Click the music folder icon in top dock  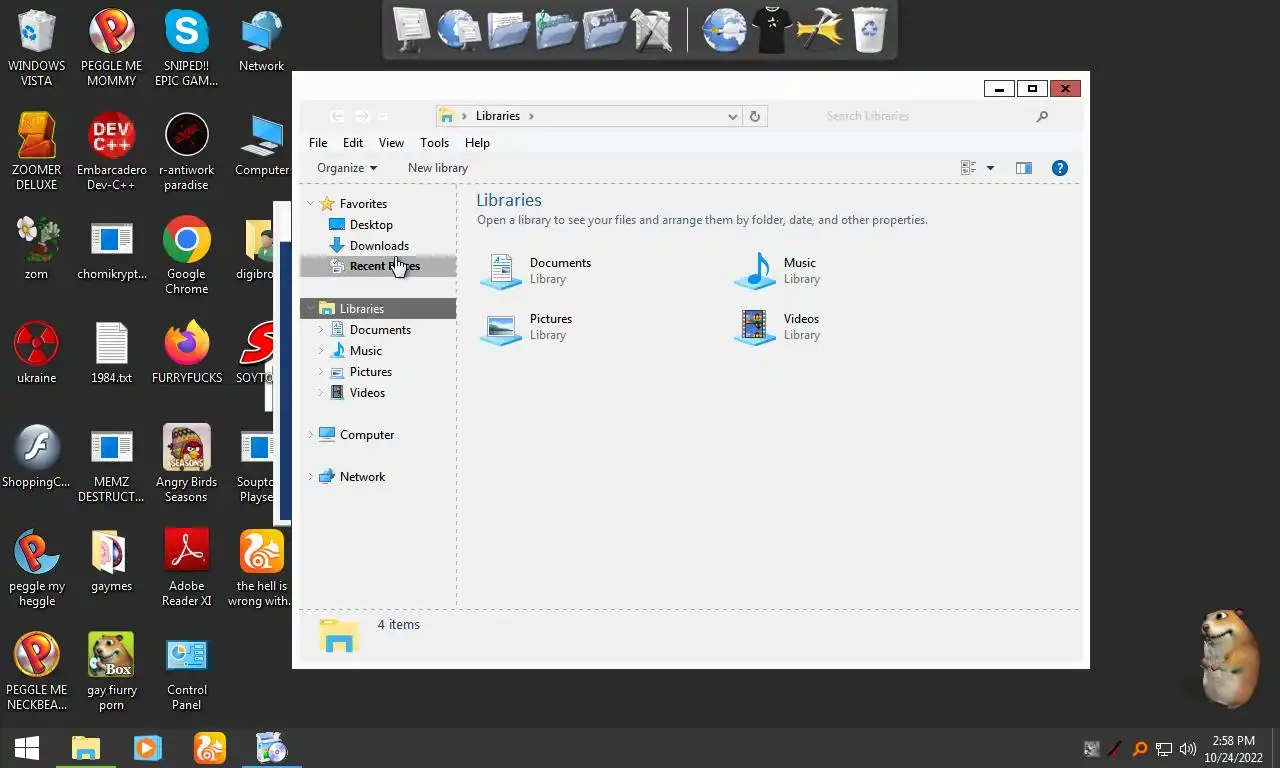click(x=557, y=29)
